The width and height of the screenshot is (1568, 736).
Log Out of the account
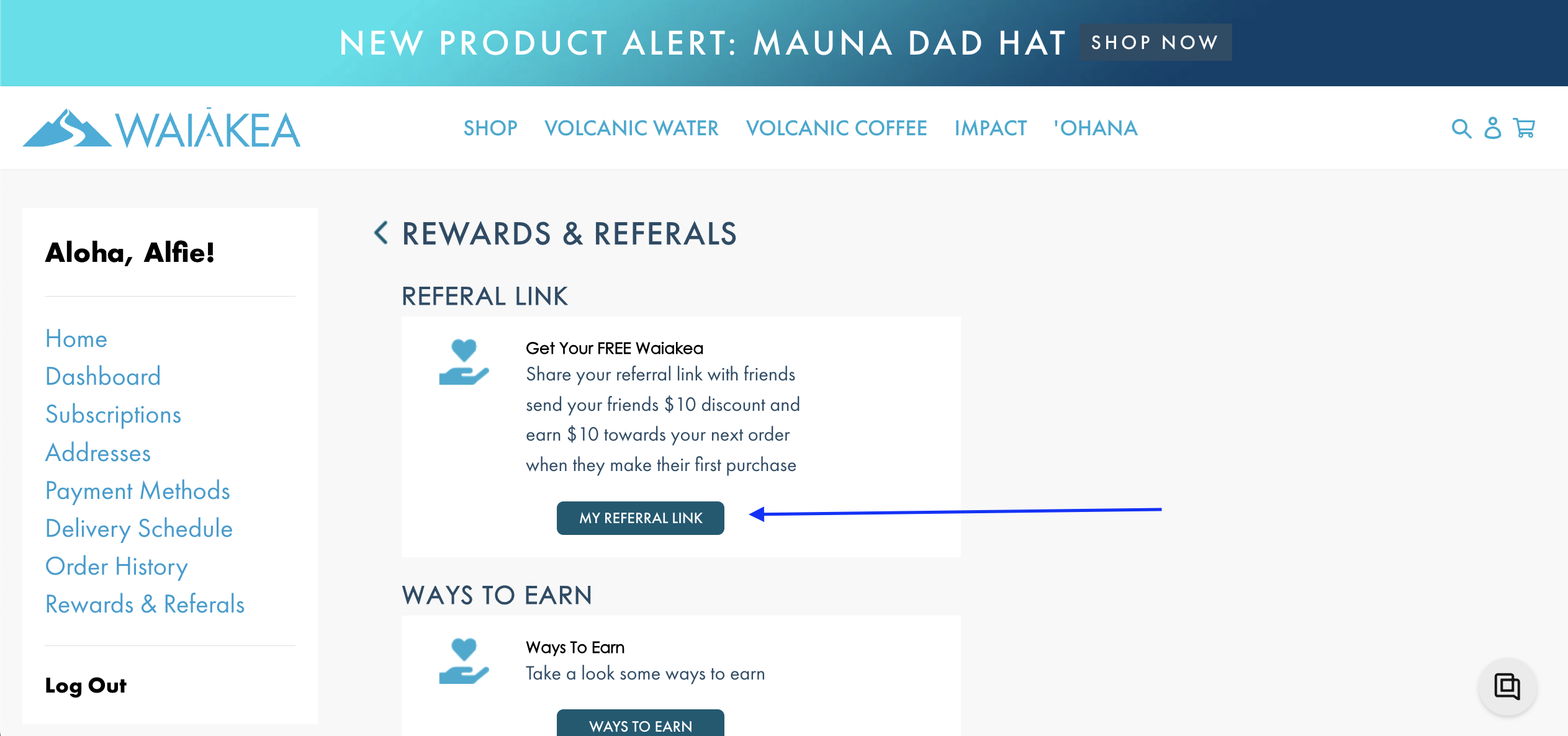tap(86, 686)
